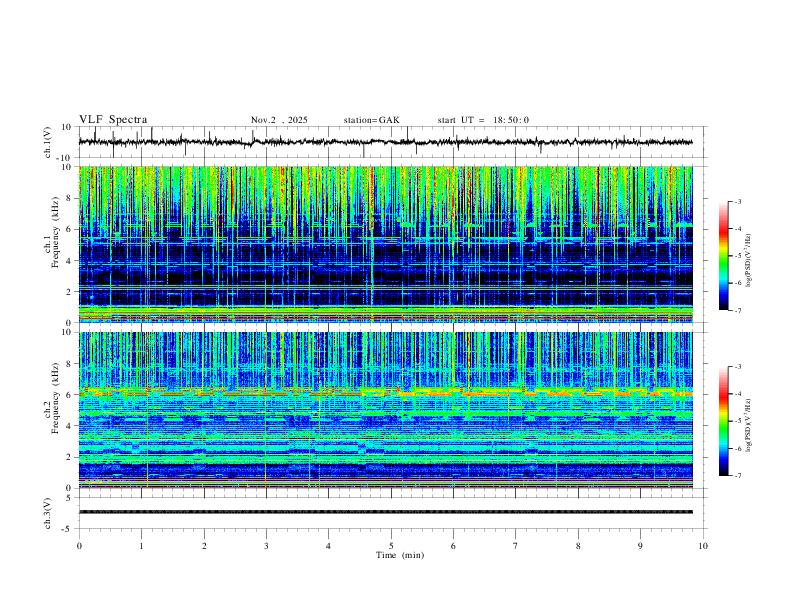This screenshot has height=612, width=792.
Task: Click the ch.1 'Frequency (kHz)' axis label
Action: click(x=55, y=233)
